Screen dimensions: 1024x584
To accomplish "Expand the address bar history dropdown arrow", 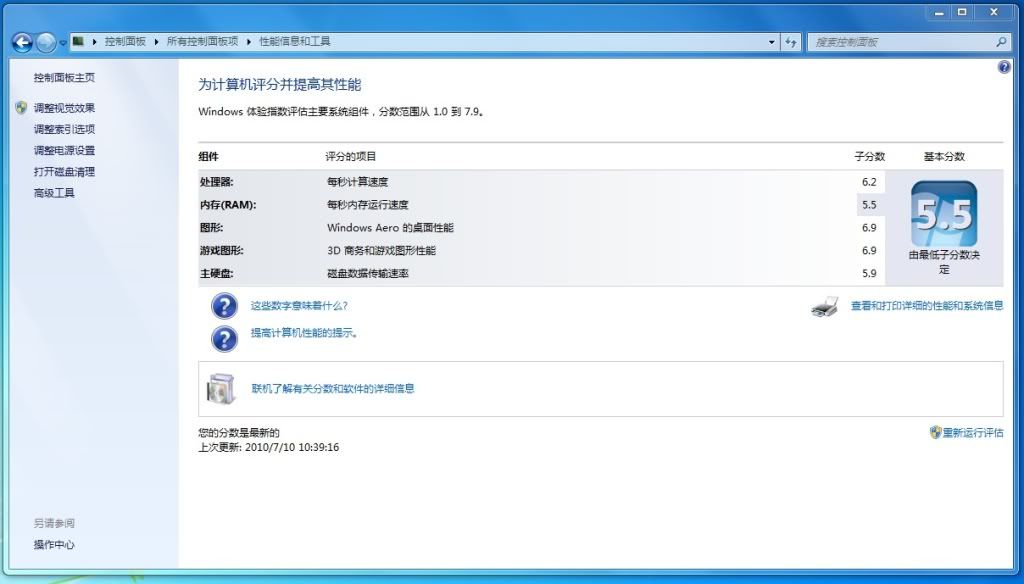I will pos(771,42).
